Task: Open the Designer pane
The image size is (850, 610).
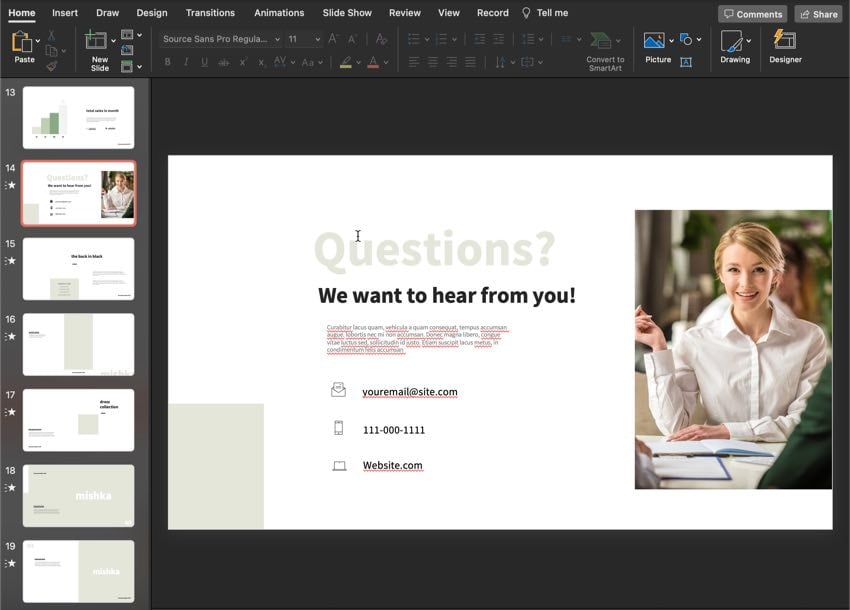Action: click(x=785, y=41)
